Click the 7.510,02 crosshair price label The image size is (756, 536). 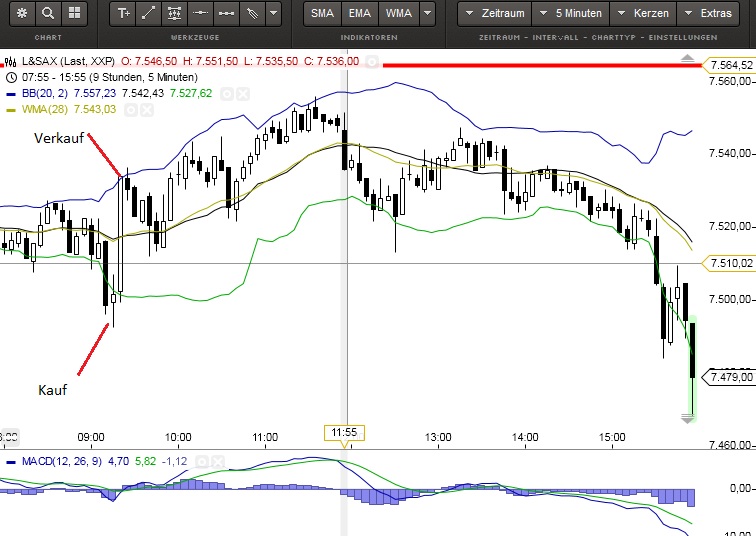[x=731, y=263]
